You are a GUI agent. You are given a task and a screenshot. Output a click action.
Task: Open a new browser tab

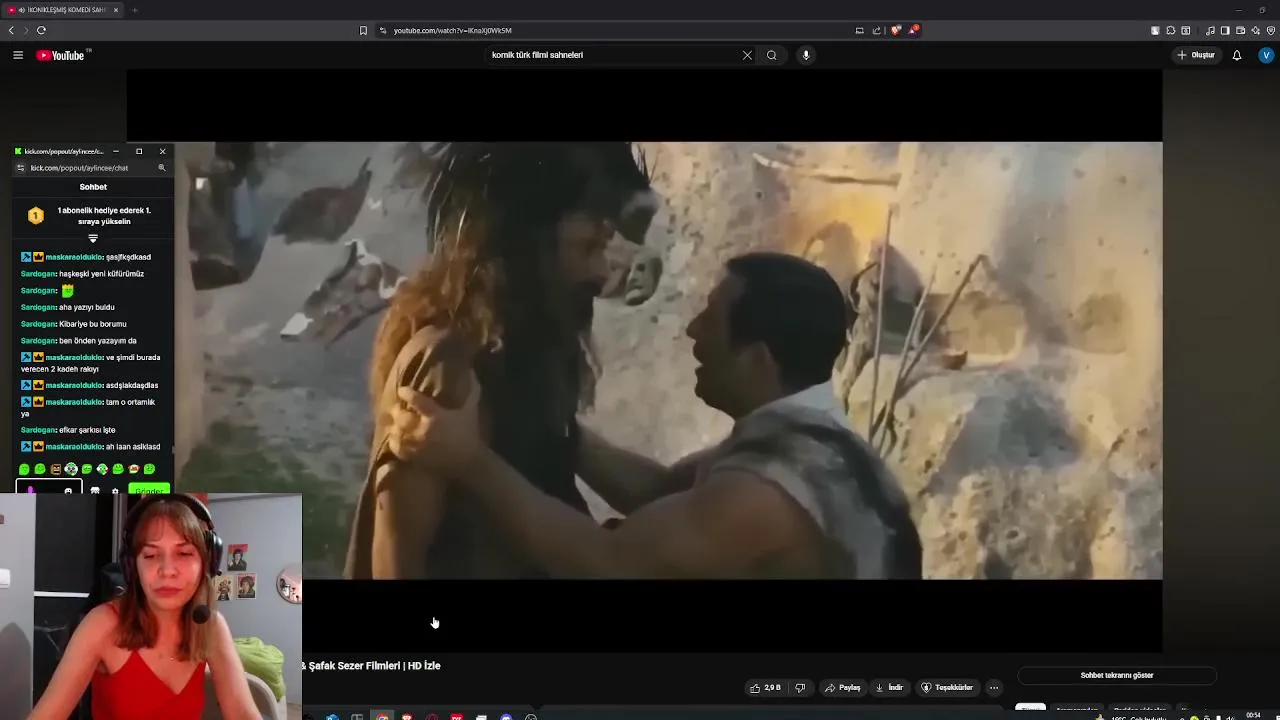134,10
